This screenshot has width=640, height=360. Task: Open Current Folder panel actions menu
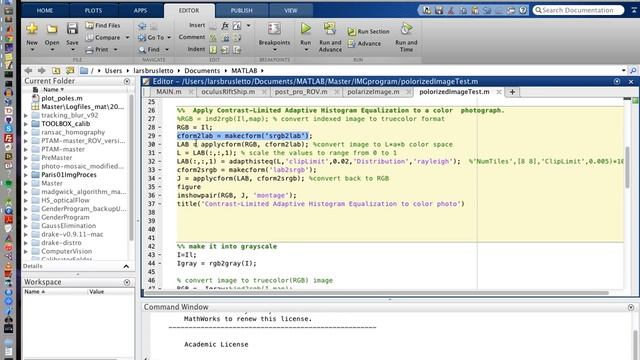coord(127,81)
